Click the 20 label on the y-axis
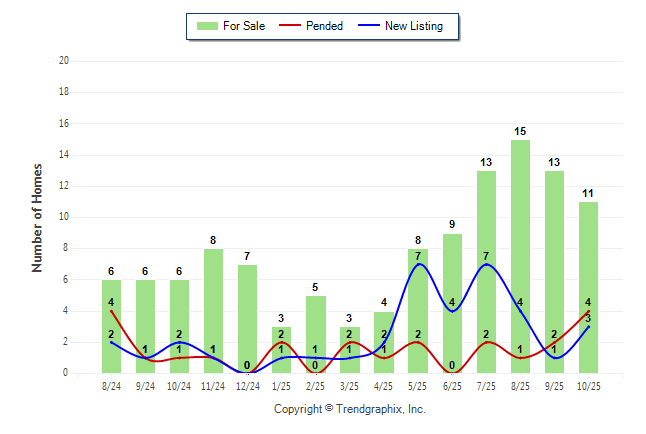This screenshot has width=646, height=434. pyautogui.click(x=63, y=61)
